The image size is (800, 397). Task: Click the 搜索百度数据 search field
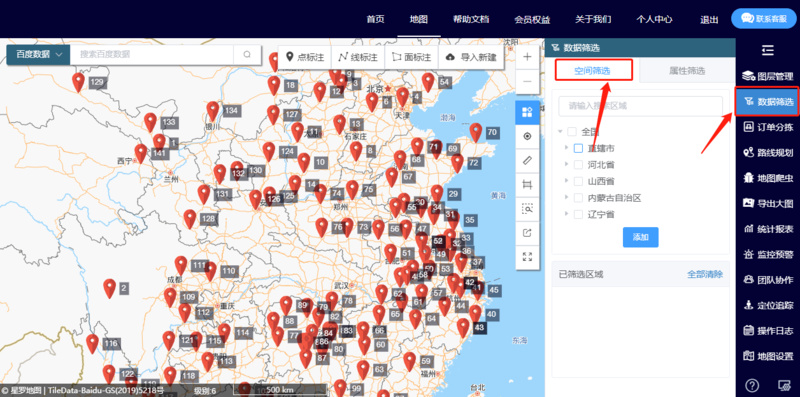point(152,55)
